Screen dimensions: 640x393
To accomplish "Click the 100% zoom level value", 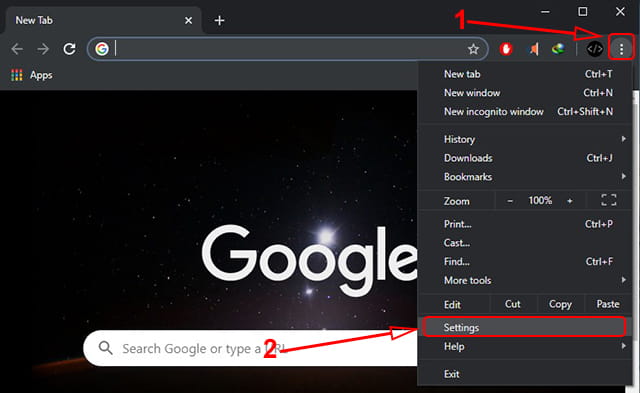I will 540,200.
